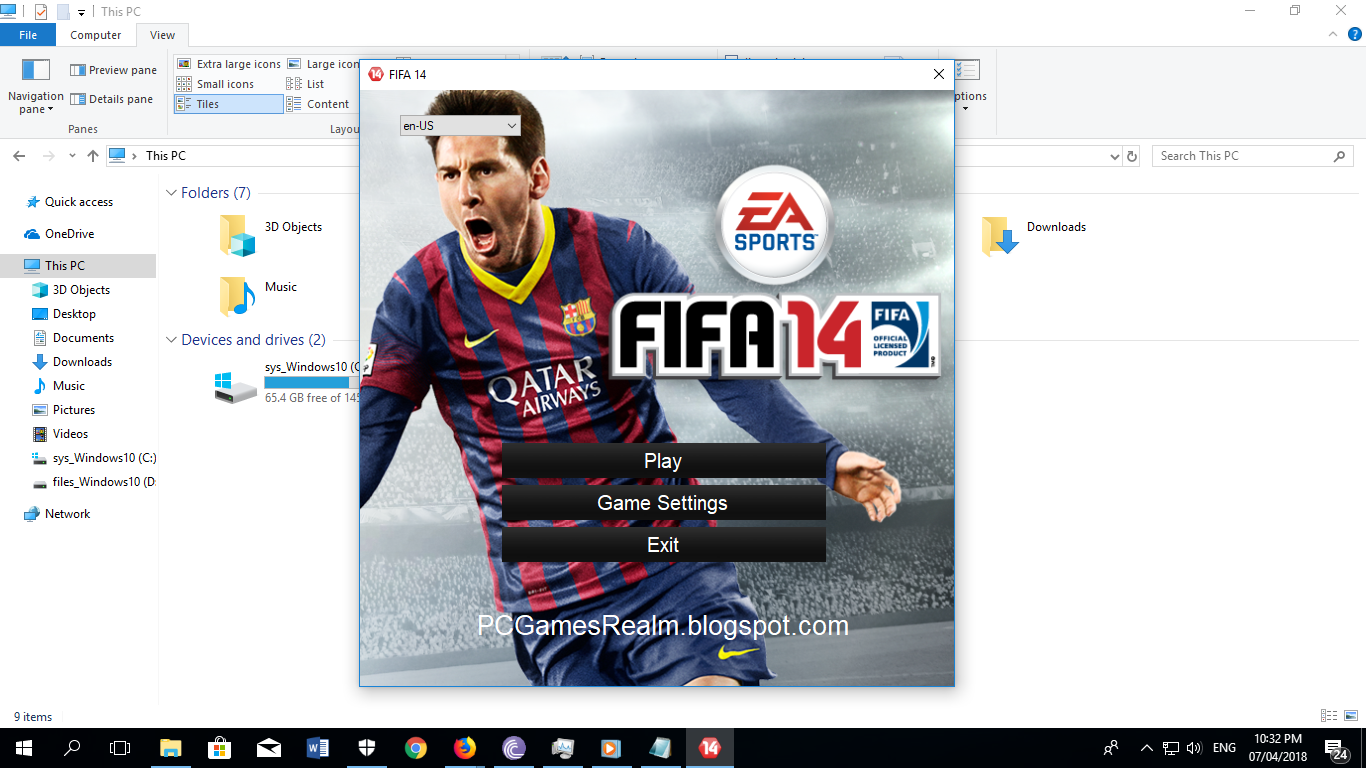Click Play in the FIFA 14 launcher
This screenshot has height=768, width=1366.
663,461
